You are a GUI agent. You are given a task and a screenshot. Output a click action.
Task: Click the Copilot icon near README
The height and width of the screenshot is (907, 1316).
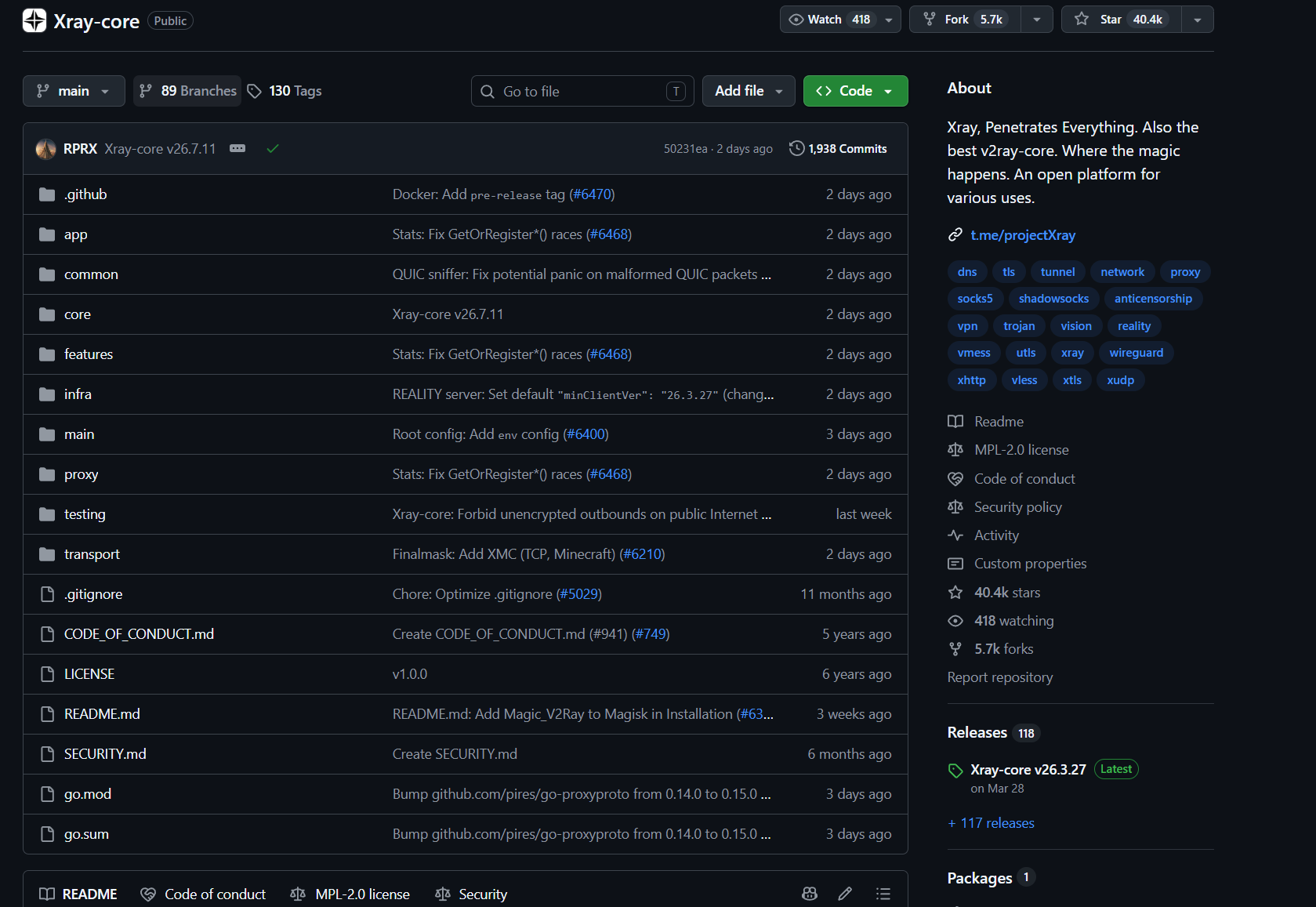tap(810, 894)
